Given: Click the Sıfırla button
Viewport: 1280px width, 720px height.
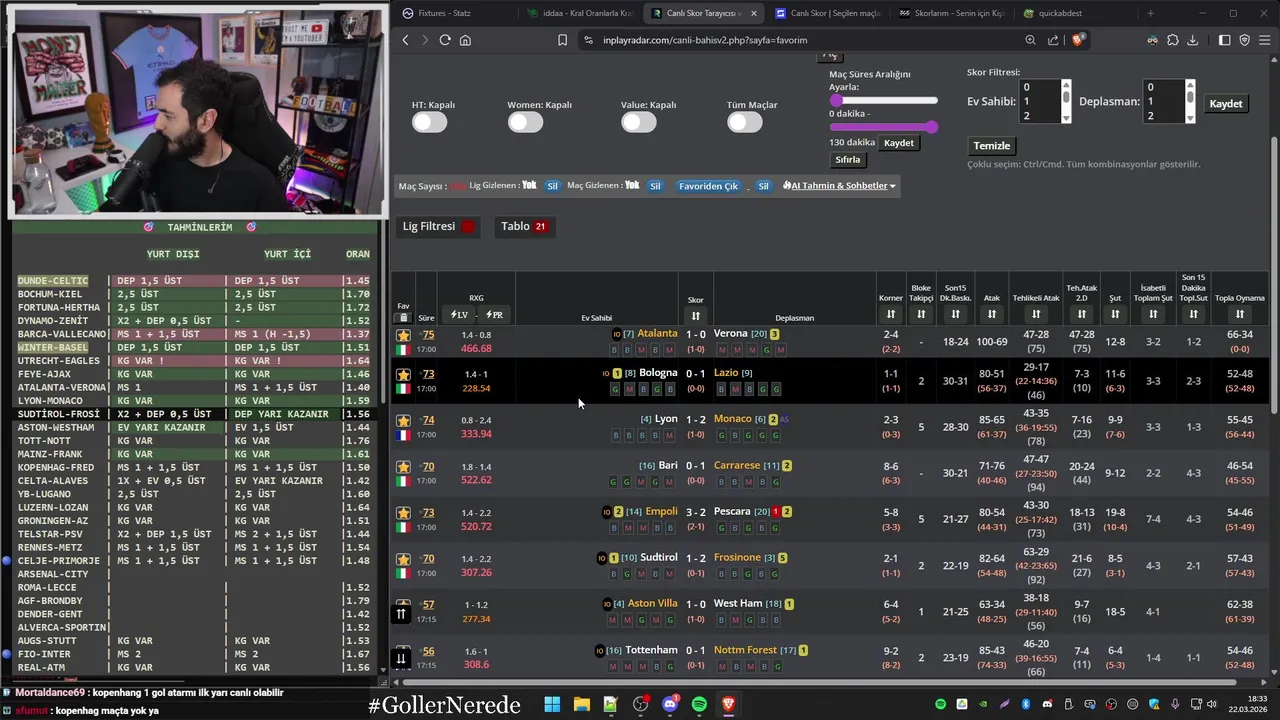Looking at the screenshot, I should coord(848,160).
